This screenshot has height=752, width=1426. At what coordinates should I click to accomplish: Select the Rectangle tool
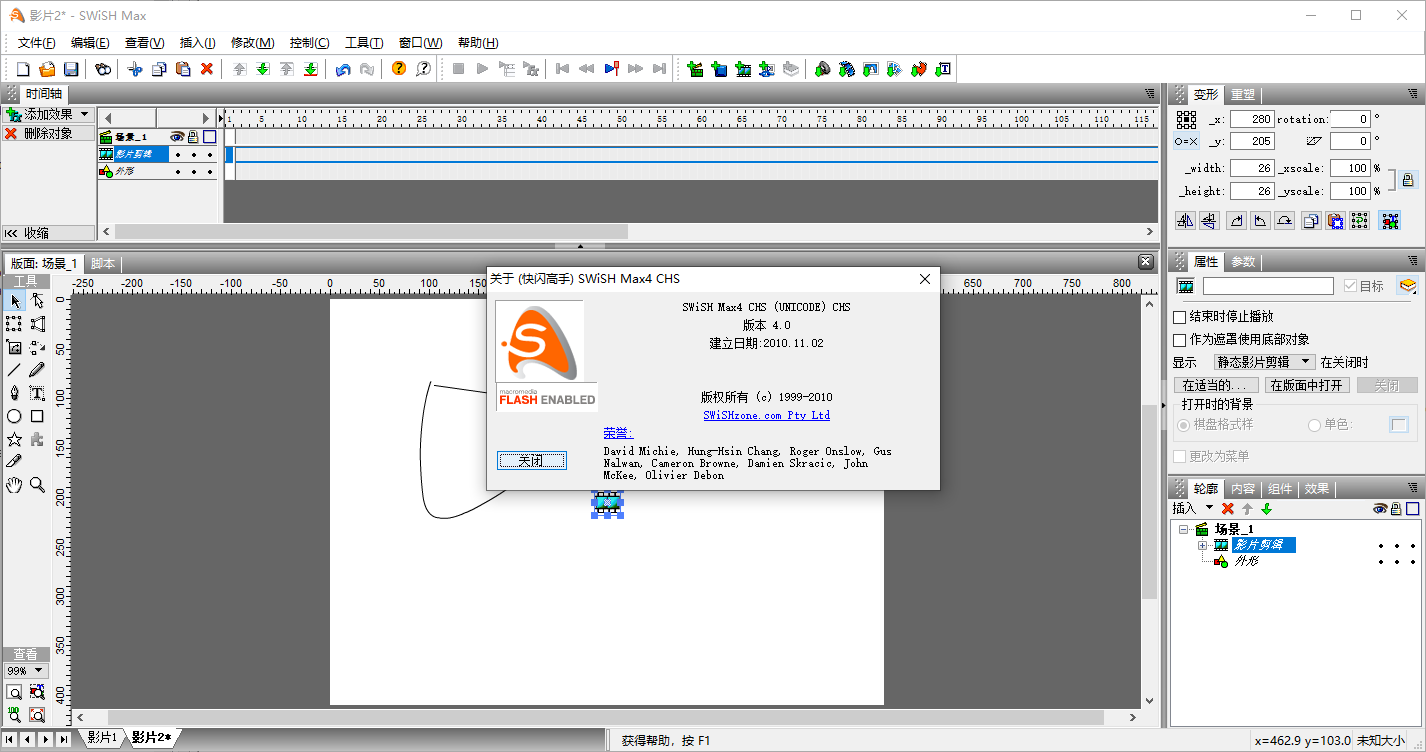click(37, 416)
